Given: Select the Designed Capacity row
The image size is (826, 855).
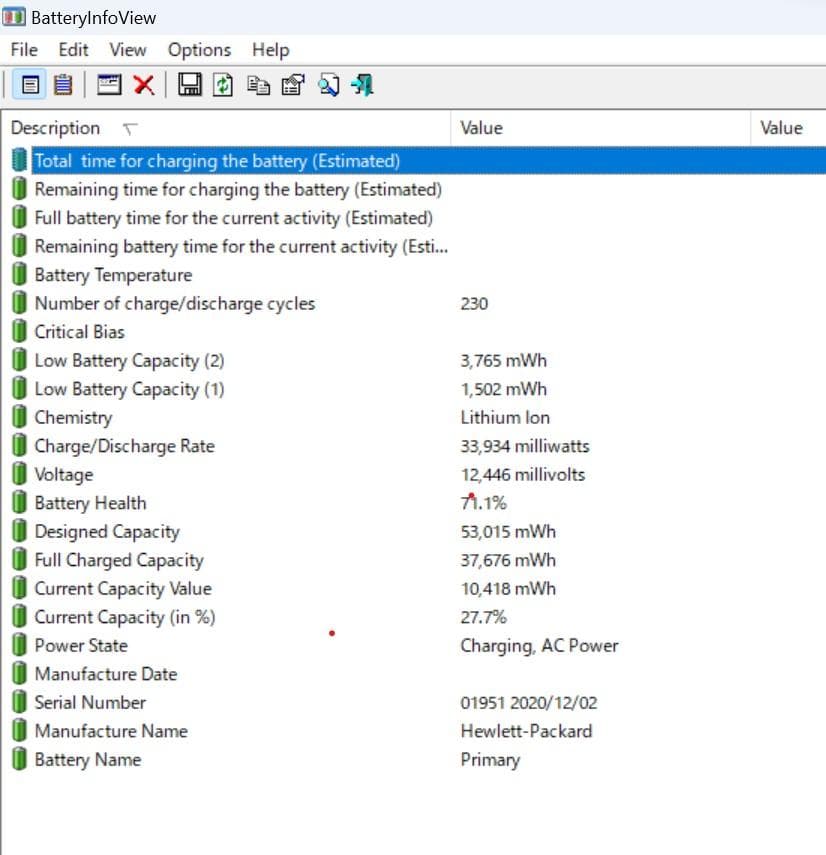Looking at the screenshot, I should (x=107, y=532).
